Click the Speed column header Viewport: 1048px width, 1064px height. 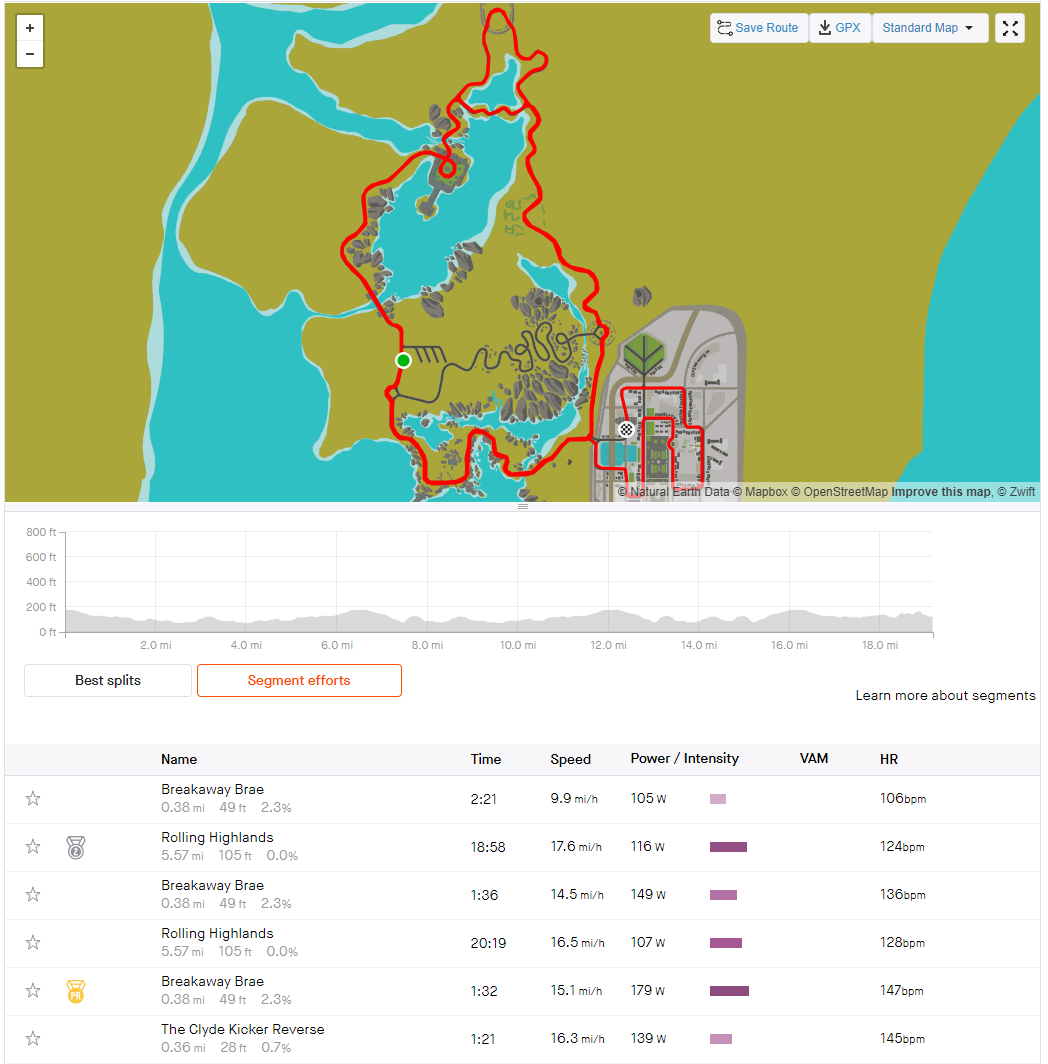(570, 759)
